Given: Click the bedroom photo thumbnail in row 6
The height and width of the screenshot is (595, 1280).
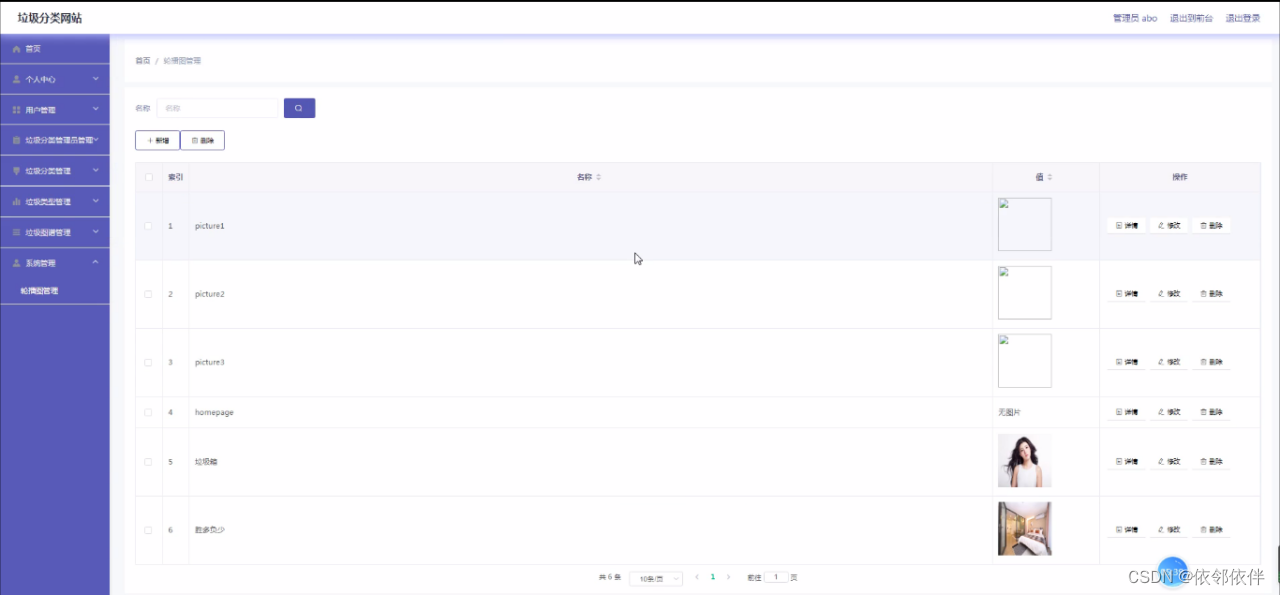Looking at the screenshot, I should tap(1025, 529).
